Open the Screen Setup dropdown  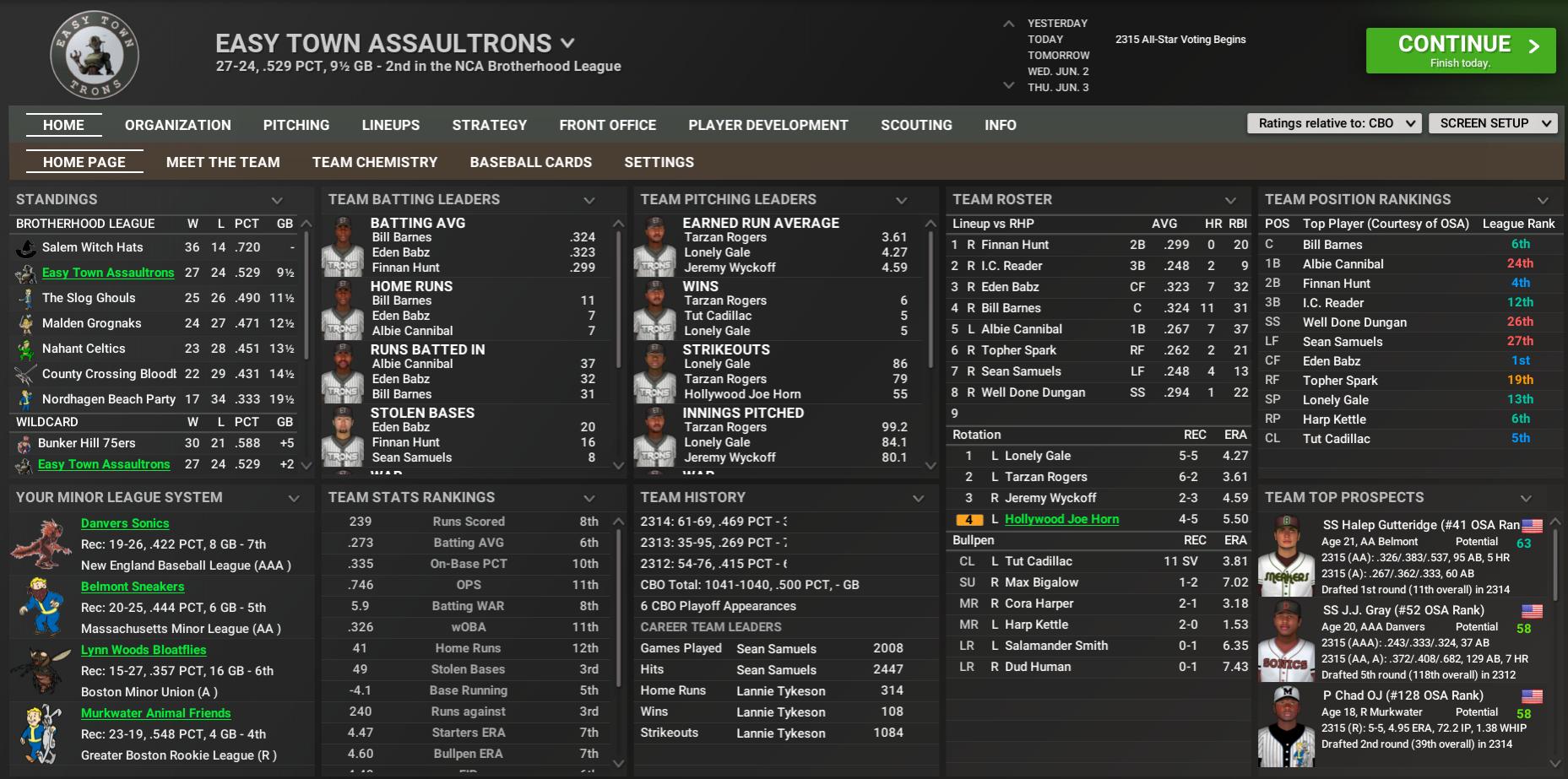coord(1492,123)
